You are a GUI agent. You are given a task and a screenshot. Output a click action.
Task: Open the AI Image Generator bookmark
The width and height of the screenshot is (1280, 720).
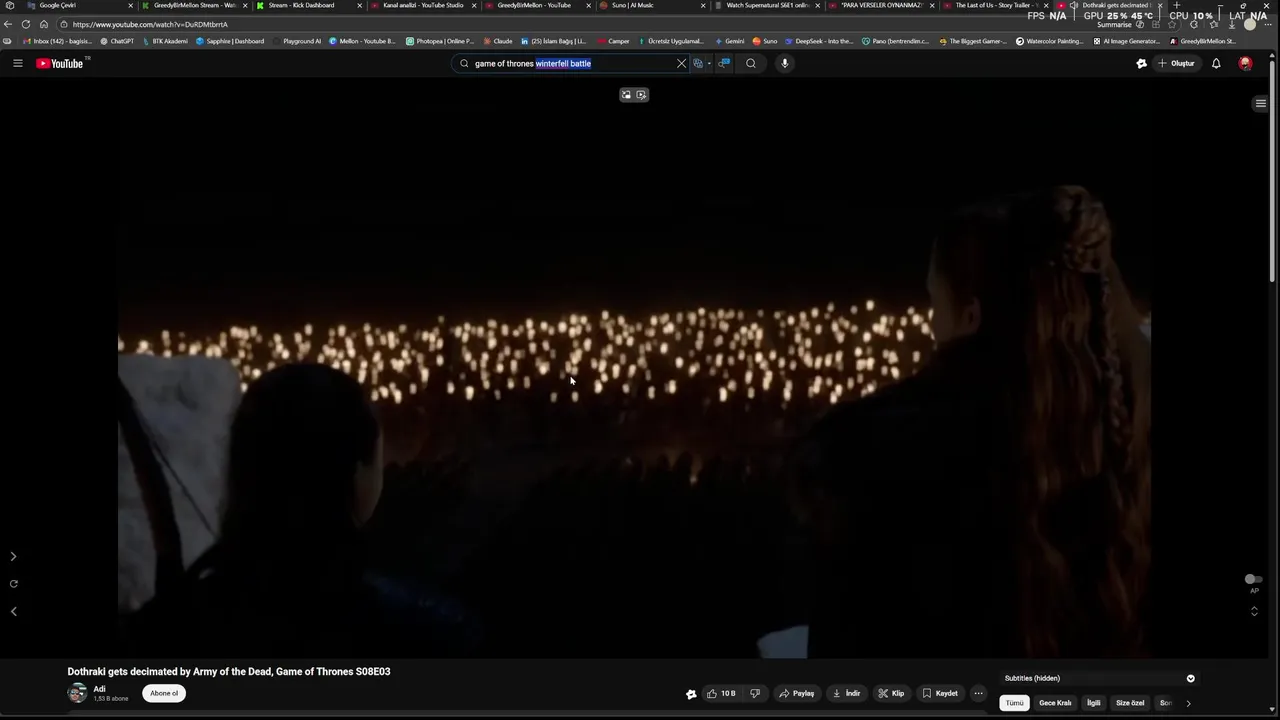[1126, 41]
